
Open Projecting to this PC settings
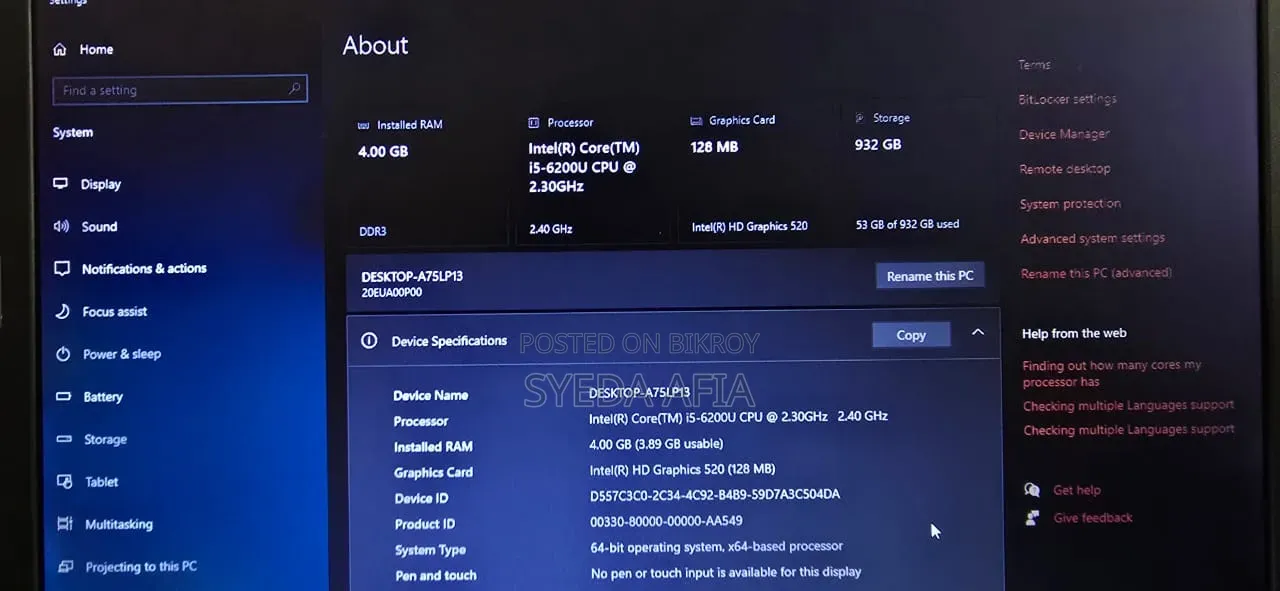point(141,567)
